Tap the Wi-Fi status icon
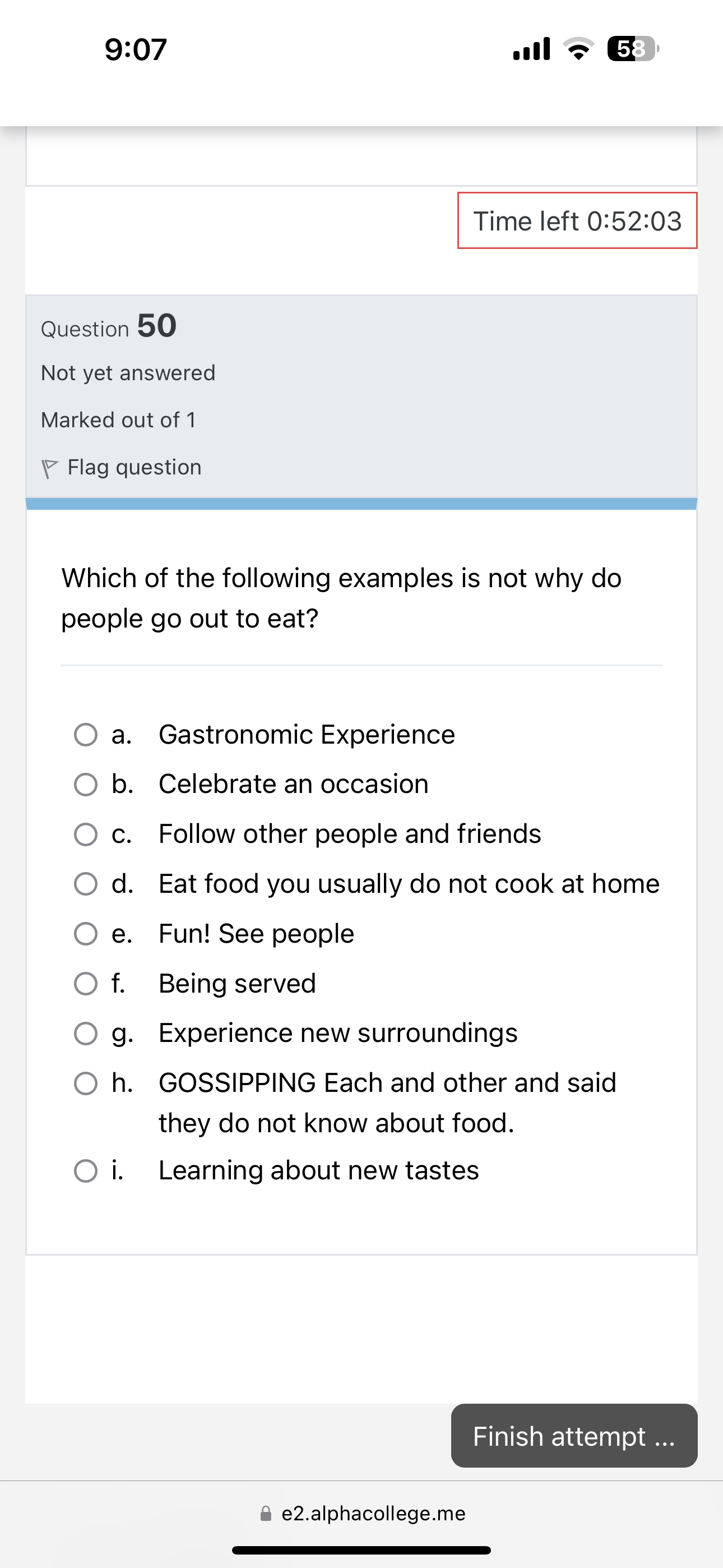723x1568 pixels. pyautogui.click(x=578, y=49)
